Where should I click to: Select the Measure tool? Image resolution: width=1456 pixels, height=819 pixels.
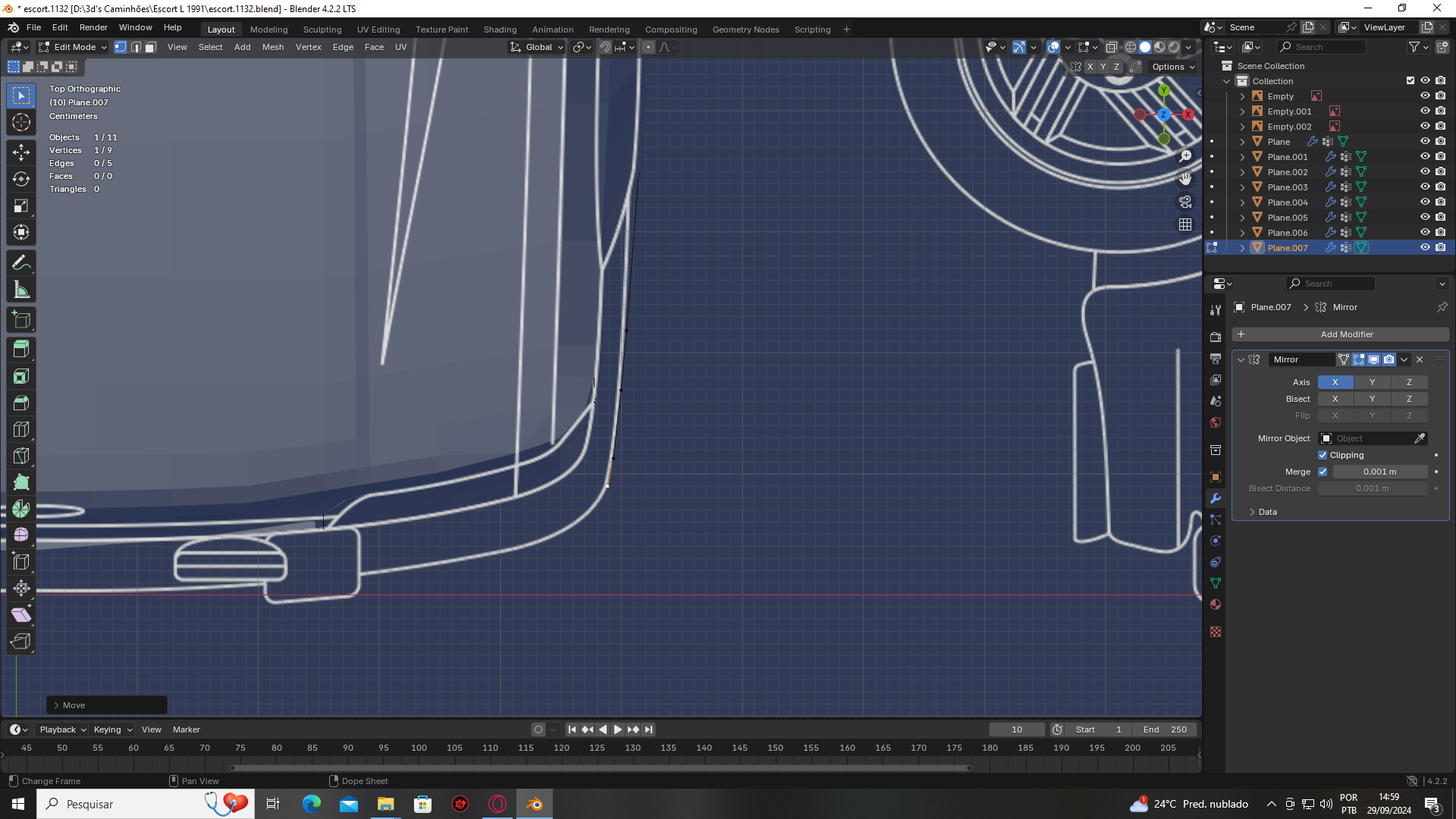point(21,290)
